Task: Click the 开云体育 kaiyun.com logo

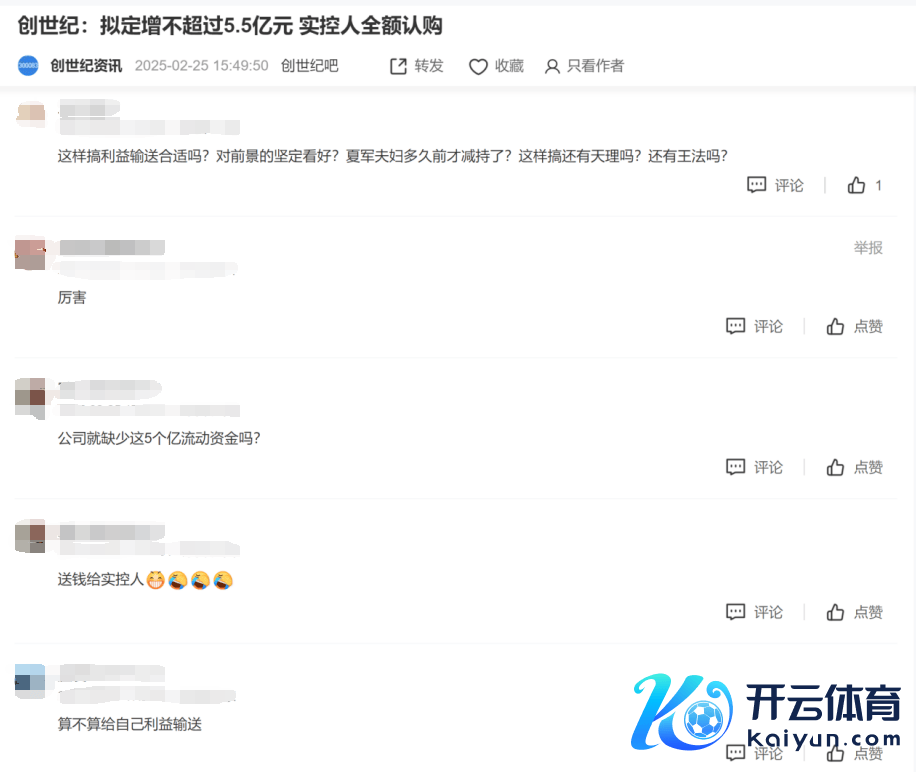Action: [766, 714]
